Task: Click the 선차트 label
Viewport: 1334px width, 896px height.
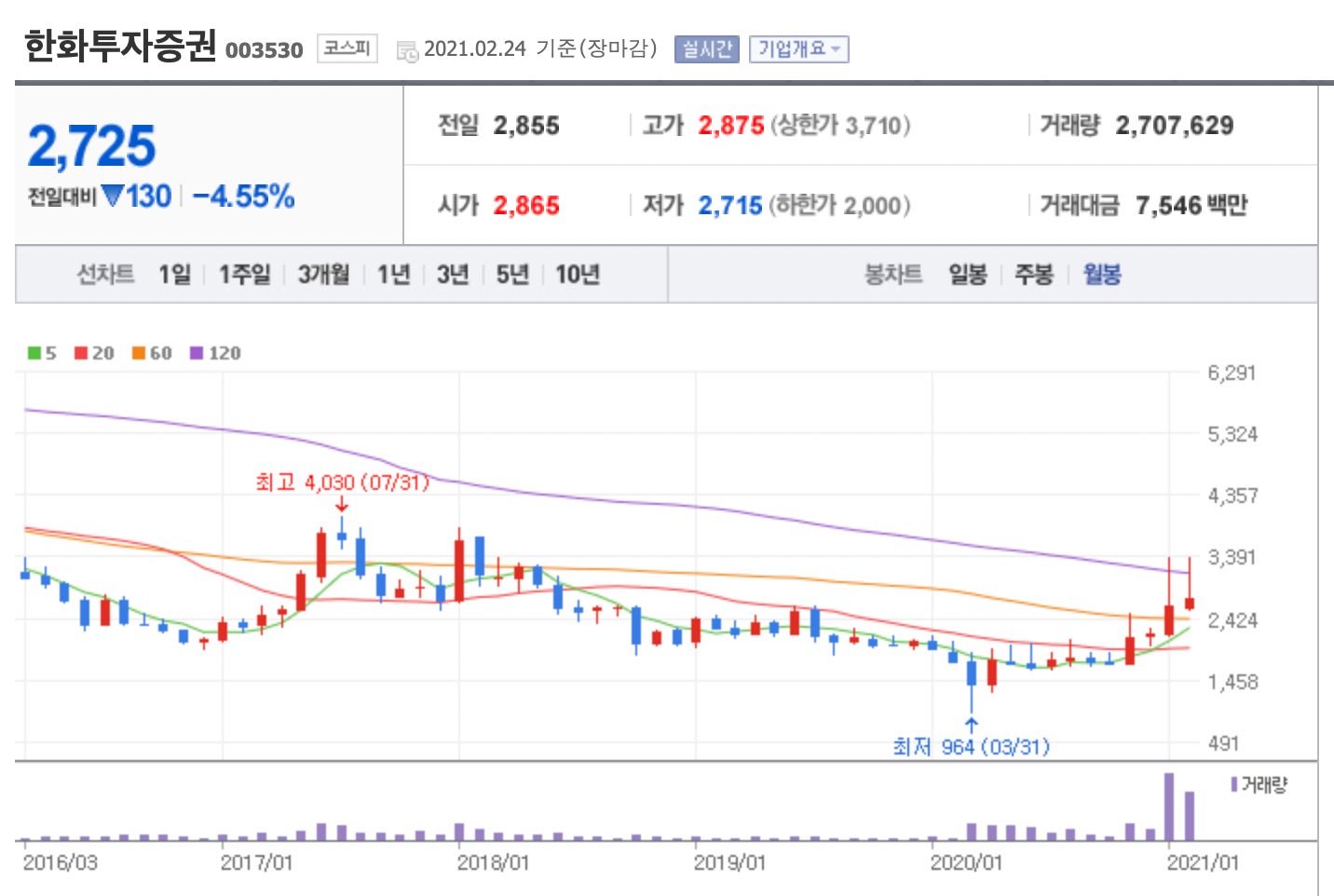Action: point(105,274)
